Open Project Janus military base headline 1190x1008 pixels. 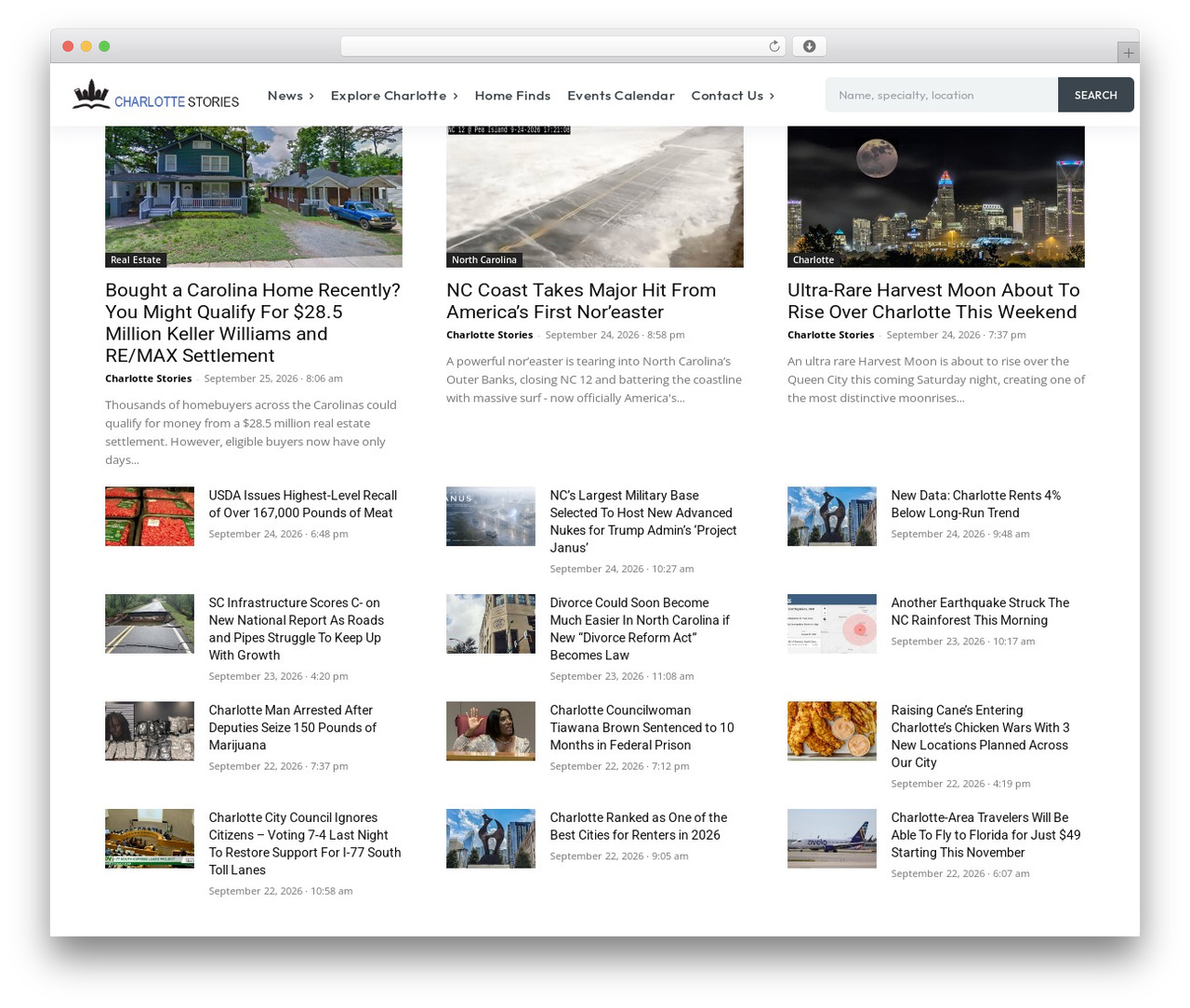click(643, 522)
